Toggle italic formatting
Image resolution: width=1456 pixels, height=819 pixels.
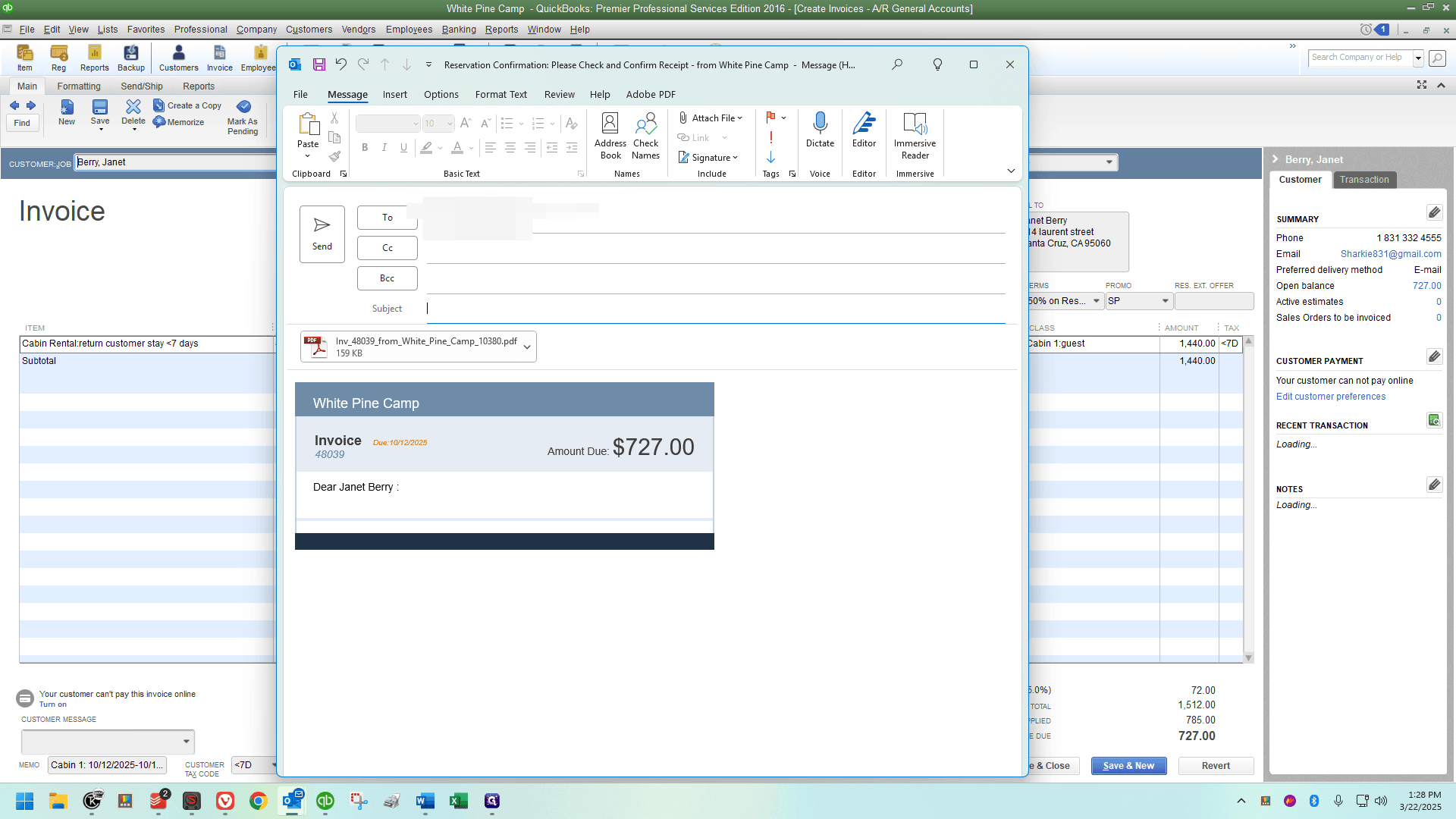coord(384,147)
